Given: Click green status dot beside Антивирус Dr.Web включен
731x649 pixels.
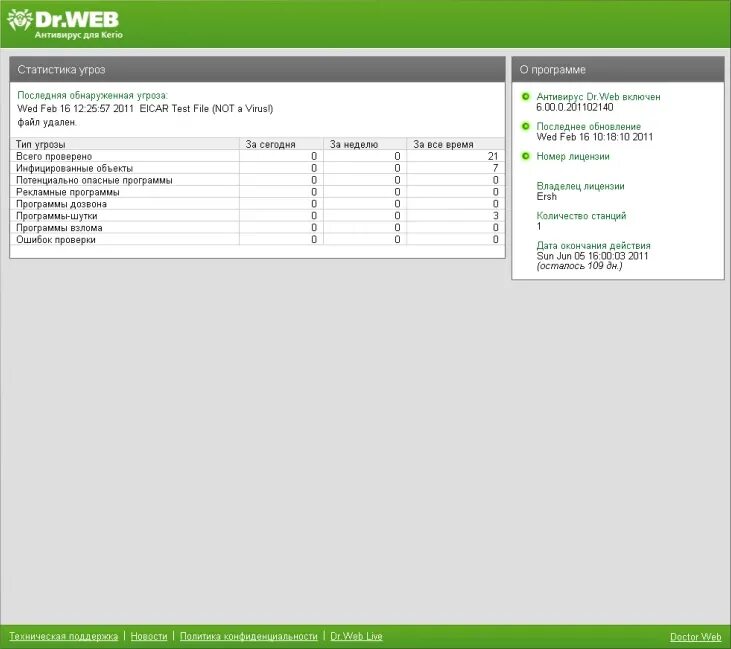Looking at the screenshot, I should click(525, 97).
